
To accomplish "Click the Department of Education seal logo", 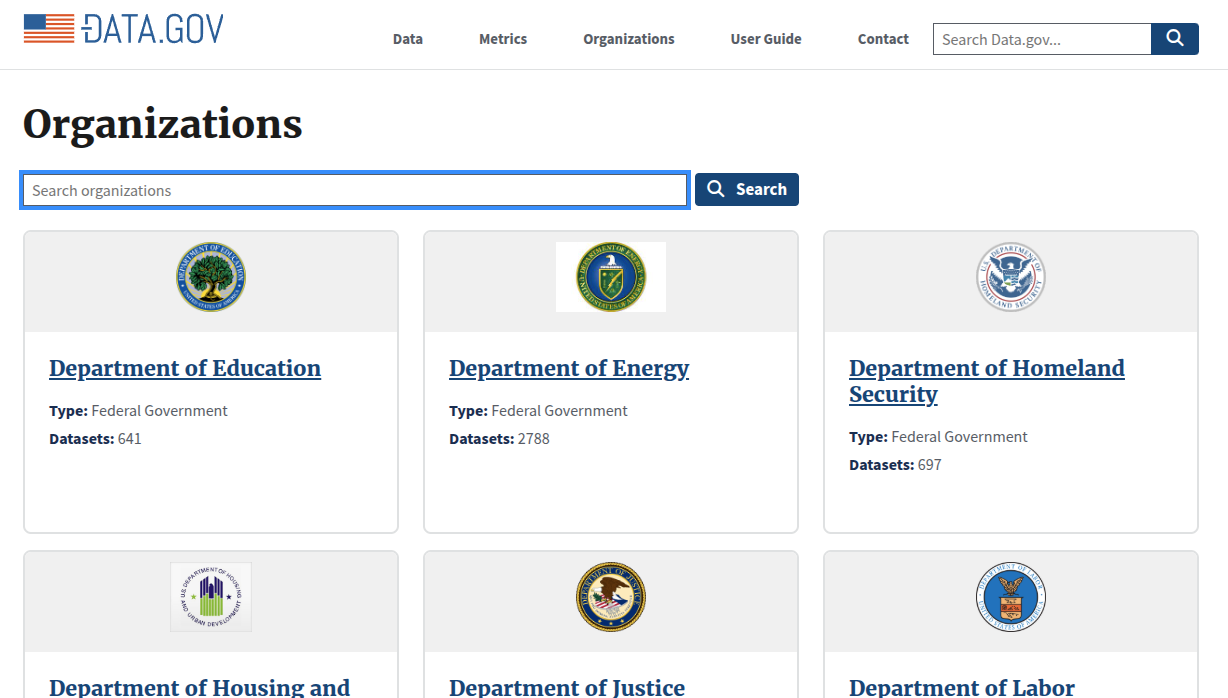I will [211, 277].
